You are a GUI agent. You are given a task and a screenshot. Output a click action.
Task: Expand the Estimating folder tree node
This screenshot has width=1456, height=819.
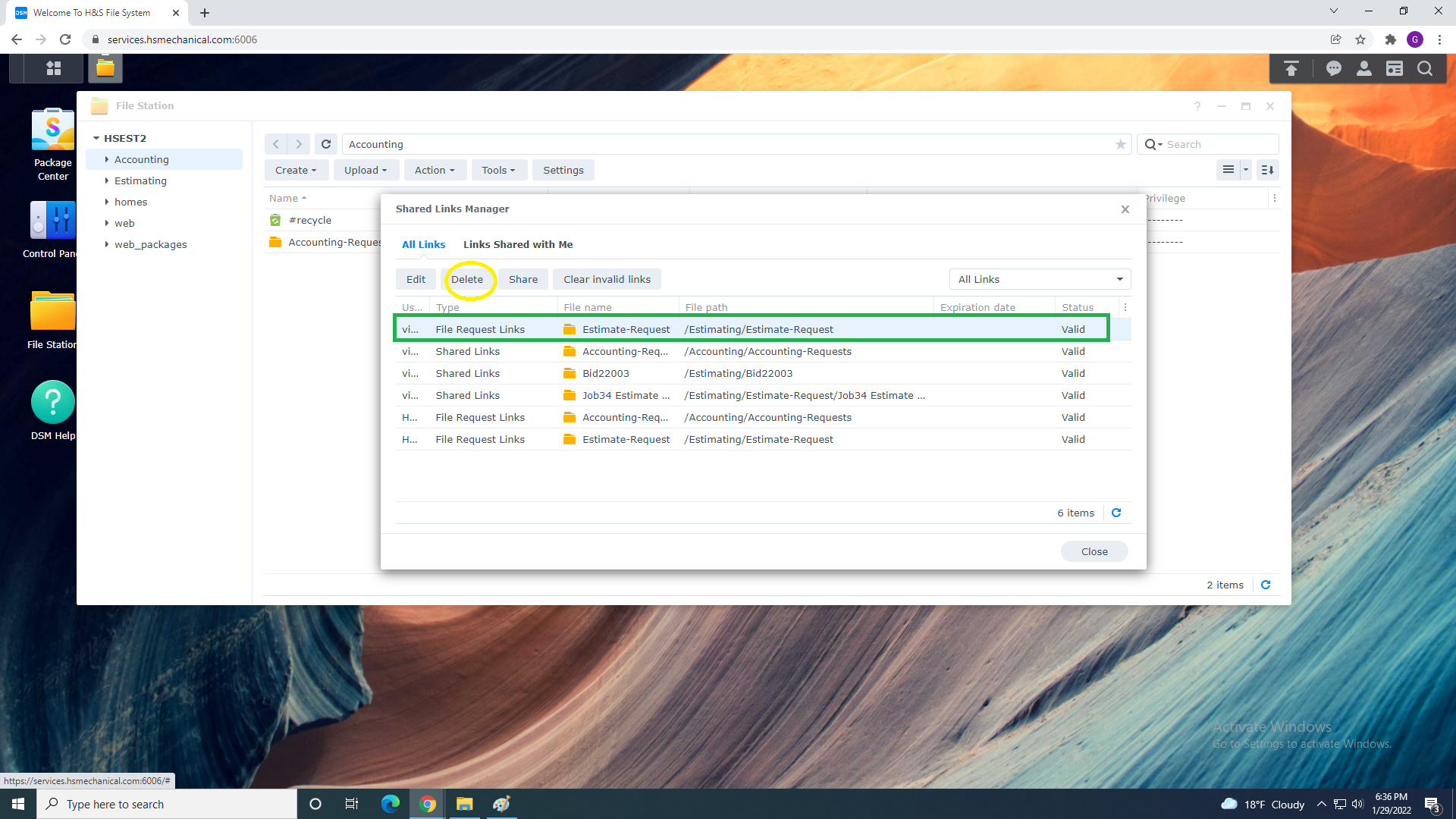[x=106, y=180]
